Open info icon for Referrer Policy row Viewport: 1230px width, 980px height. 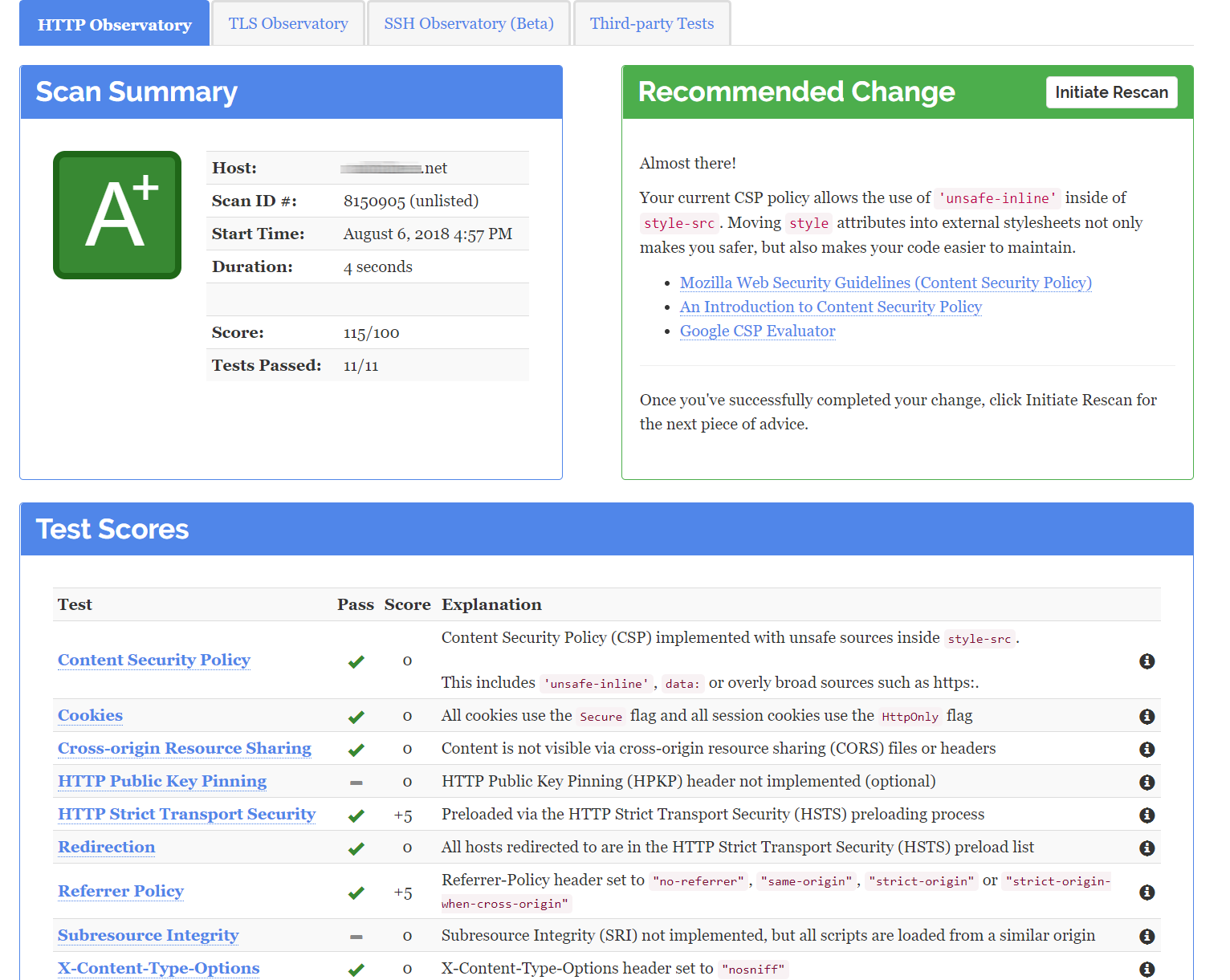[1147, 892]
